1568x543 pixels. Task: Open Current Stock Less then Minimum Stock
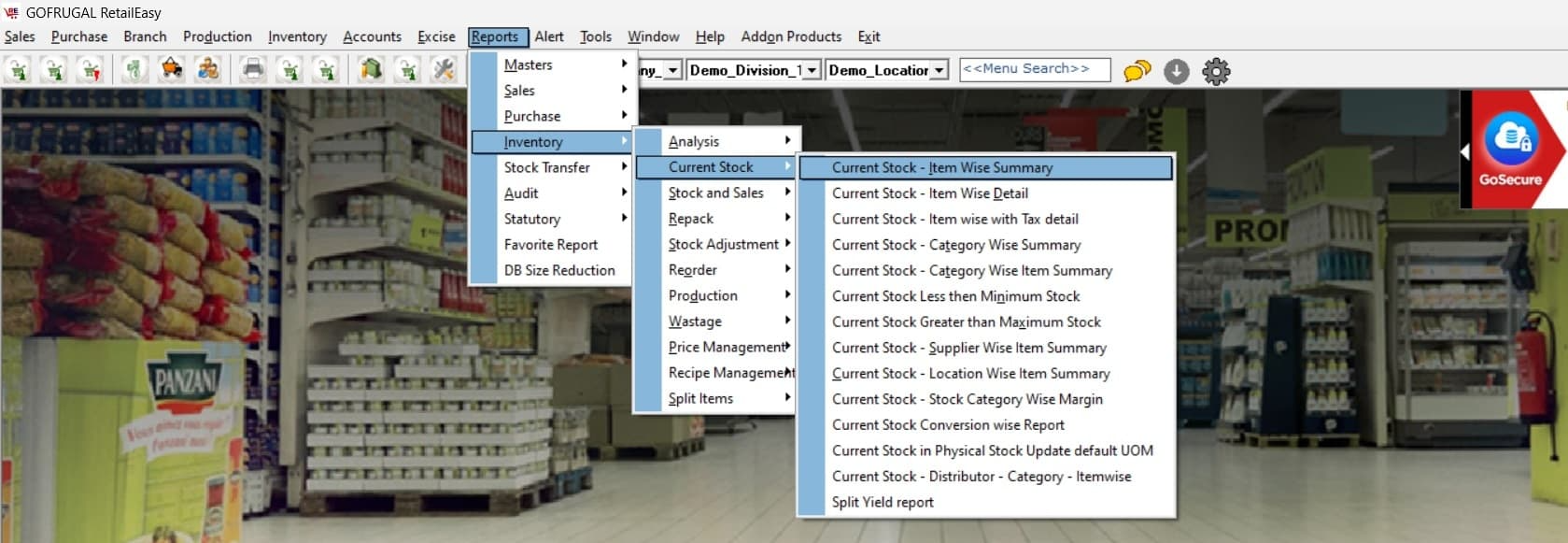click(x=986, y=296)
